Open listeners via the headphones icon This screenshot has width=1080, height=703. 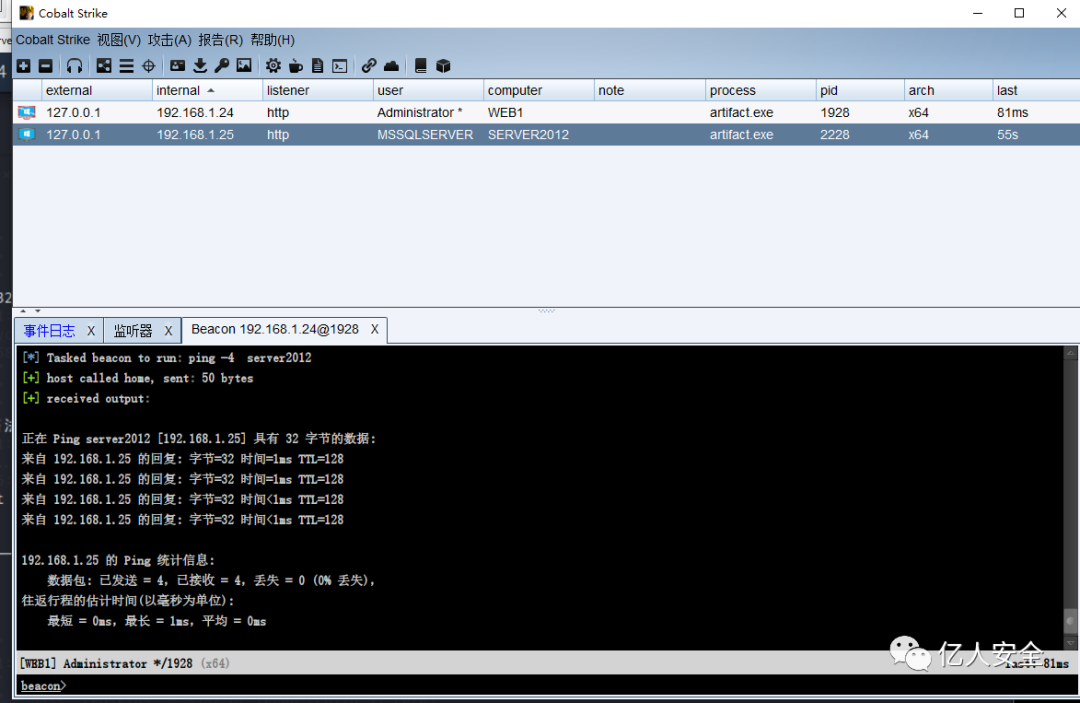click(x=74, y=66)
